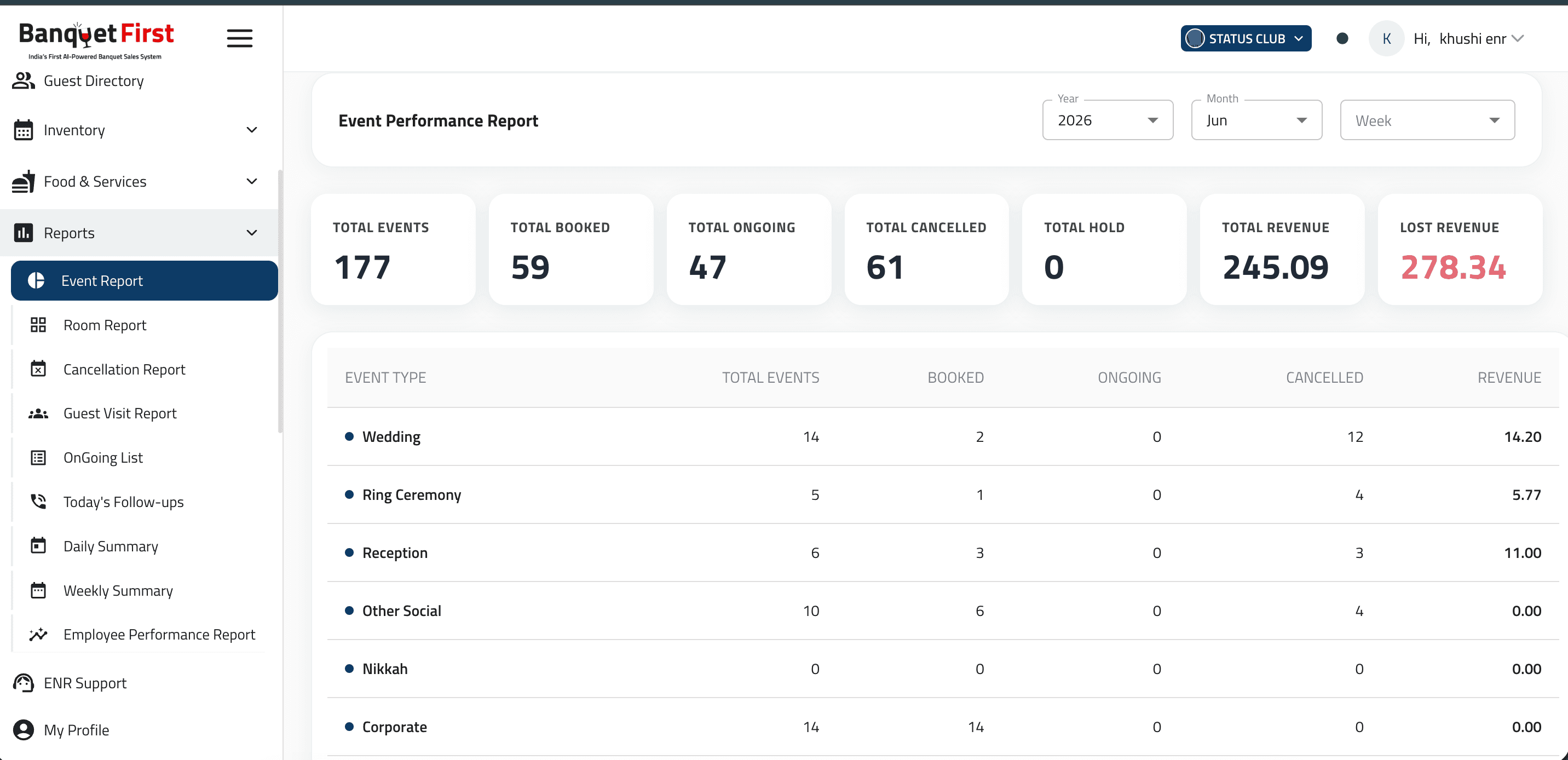Open the Month Jun dropdown
This screenshot has height=760, width=1568.
[1256, 120]
